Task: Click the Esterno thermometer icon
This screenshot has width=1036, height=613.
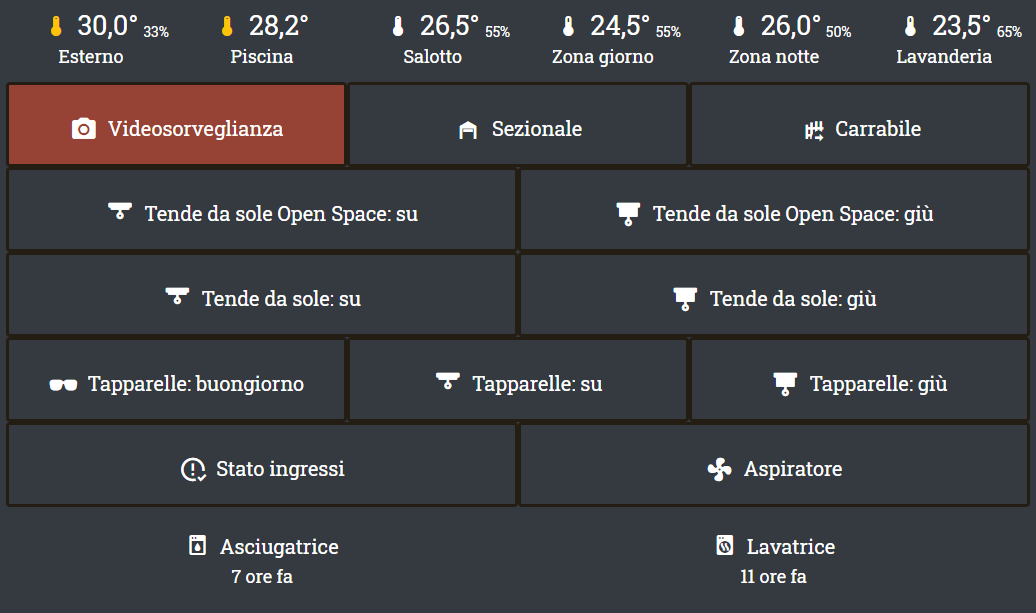Action: (56, 26)
